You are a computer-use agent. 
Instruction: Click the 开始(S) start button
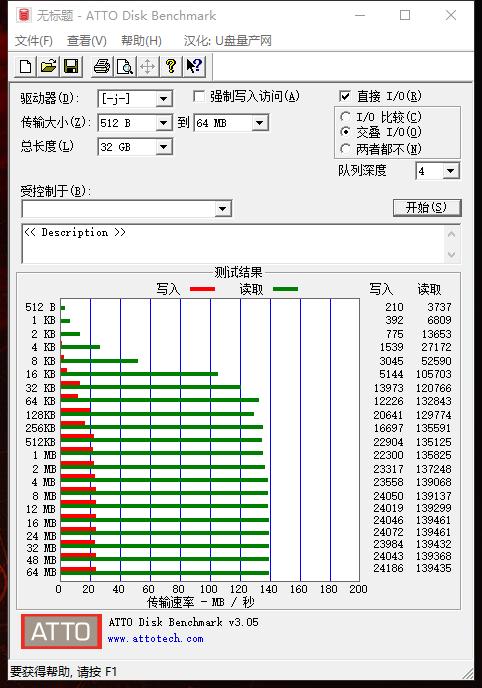click(427, 208)
